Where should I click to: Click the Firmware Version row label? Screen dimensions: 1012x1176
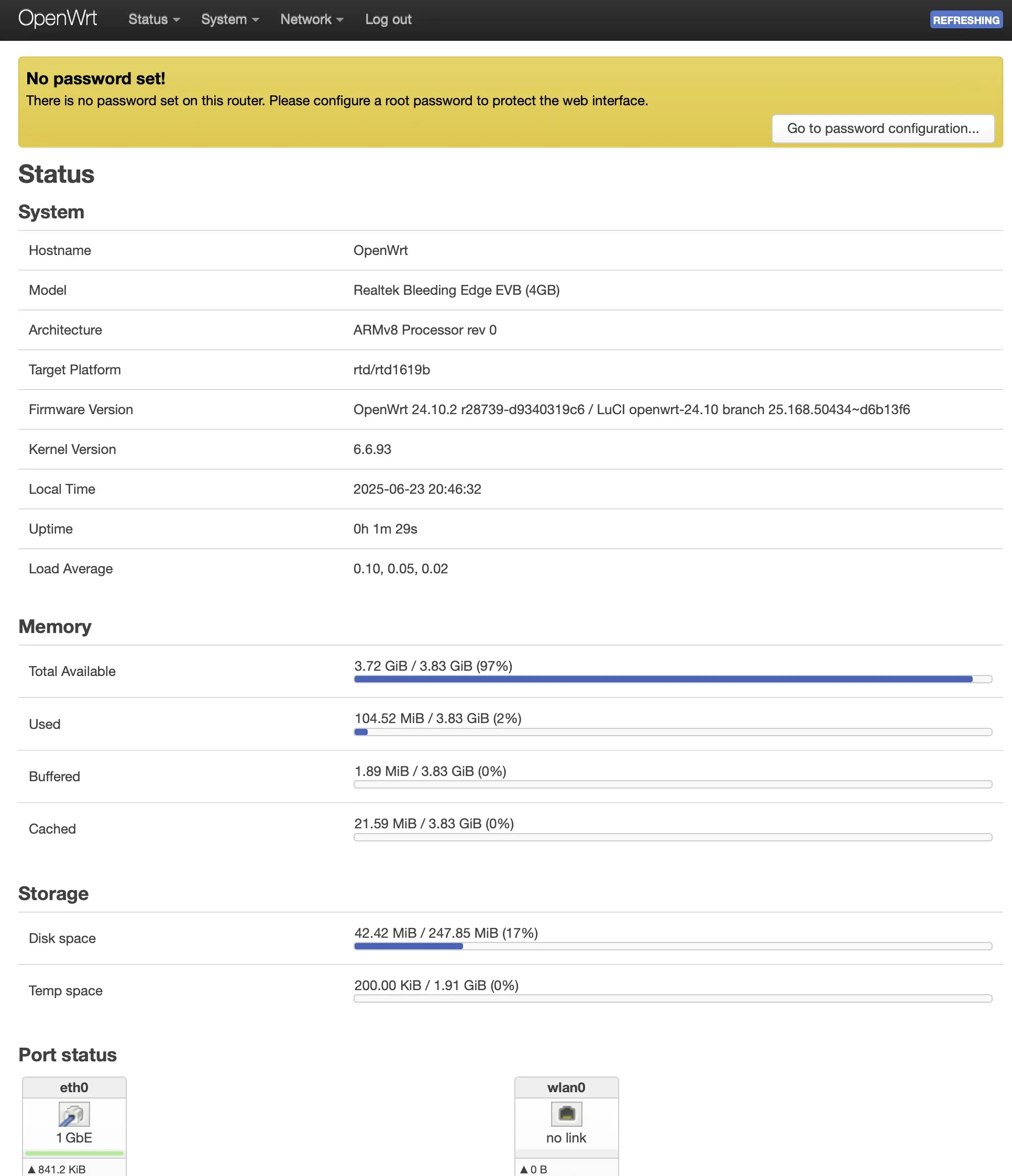click(81, 409)
